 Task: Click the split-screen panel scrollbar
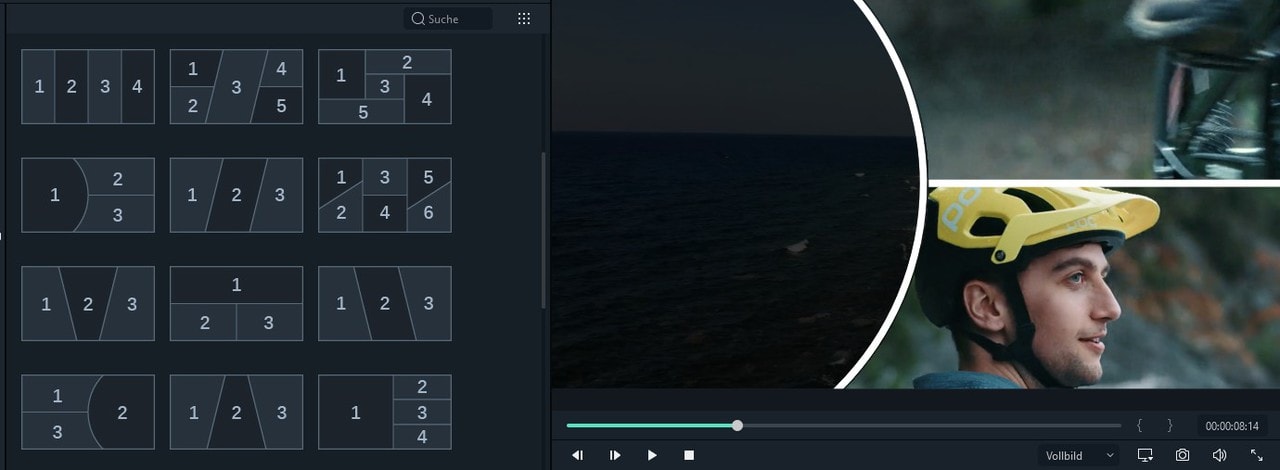point(543,230)
